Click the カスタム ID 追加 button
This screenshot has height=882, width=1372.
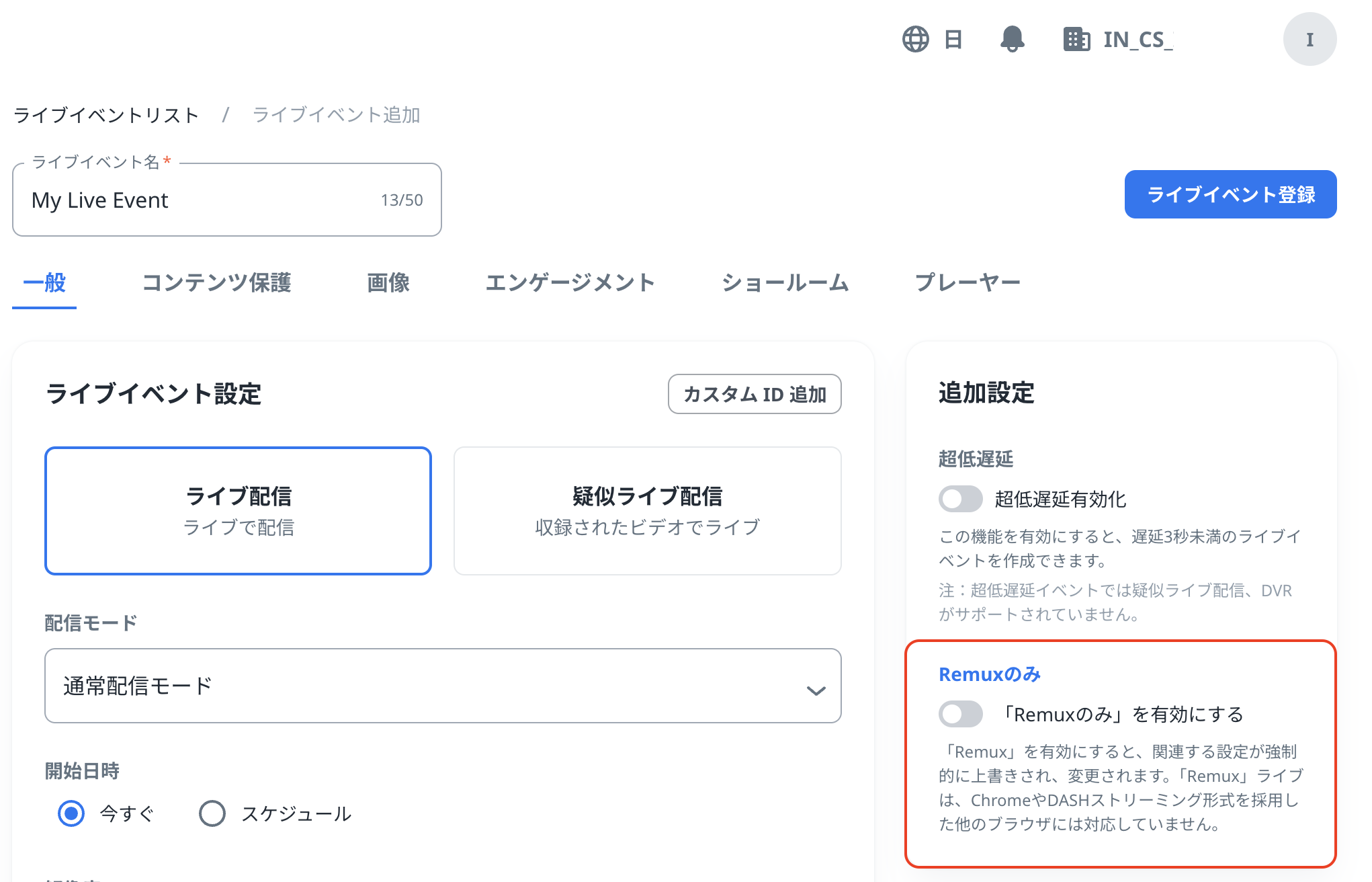755,394
